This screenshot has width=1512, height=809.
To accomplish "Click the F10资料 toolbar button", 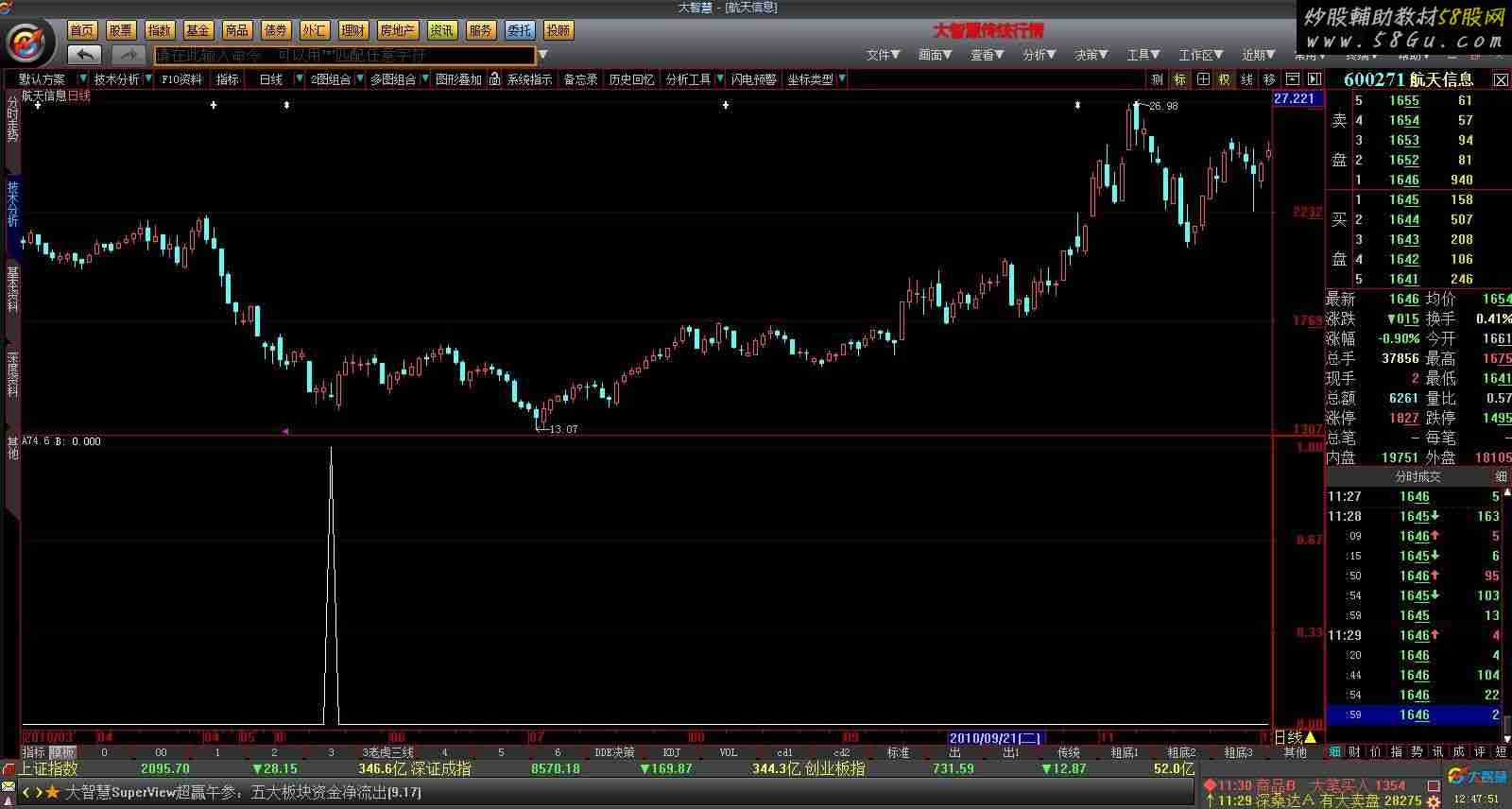I will pos(181,79).
